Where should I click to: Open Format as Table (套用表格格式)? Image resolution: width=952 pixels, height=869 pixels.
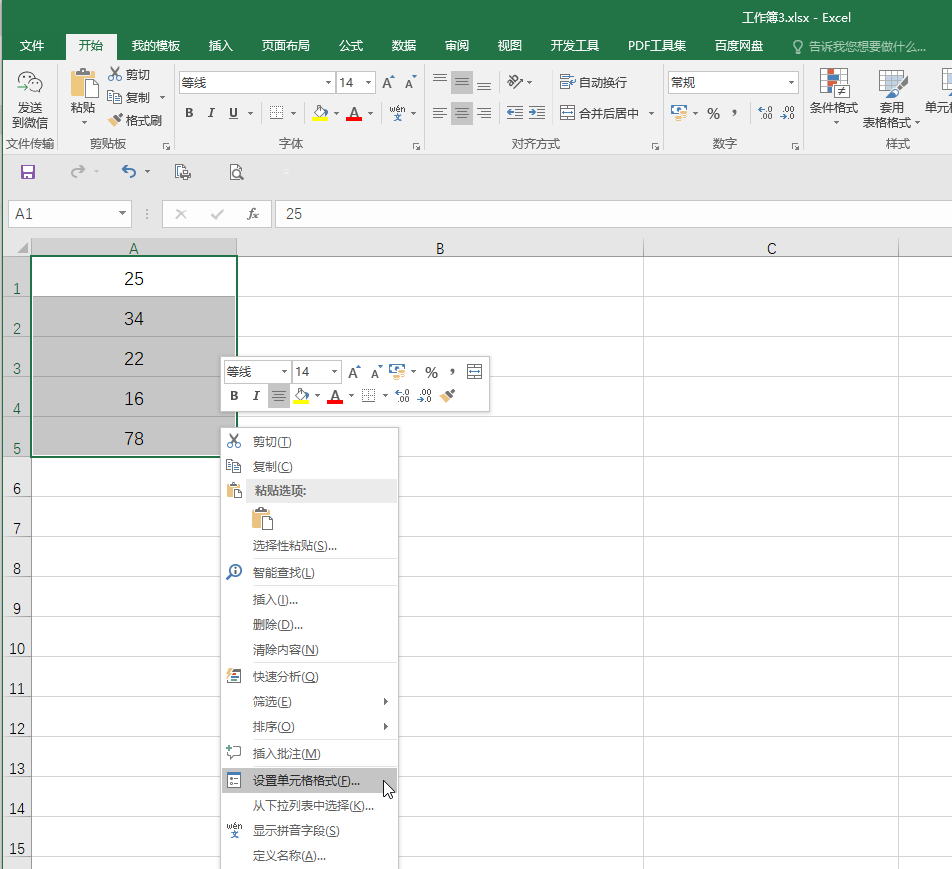point(891,99)
